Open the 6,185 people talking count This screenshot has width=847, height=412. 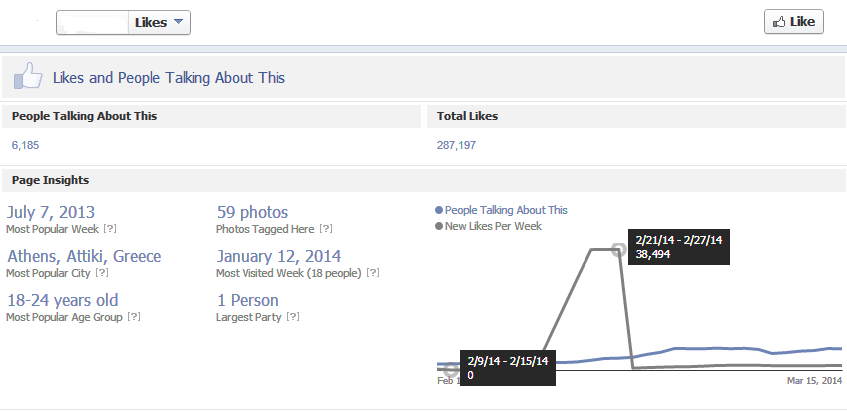click(26, 145)
